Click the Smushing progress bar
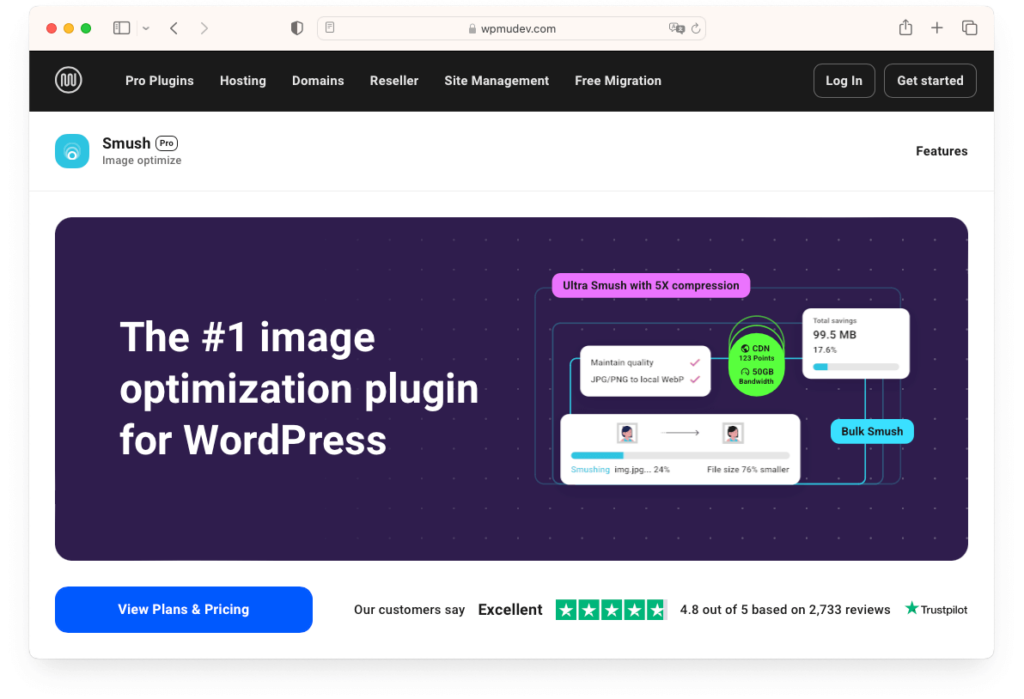 click(x=680, y=455)
